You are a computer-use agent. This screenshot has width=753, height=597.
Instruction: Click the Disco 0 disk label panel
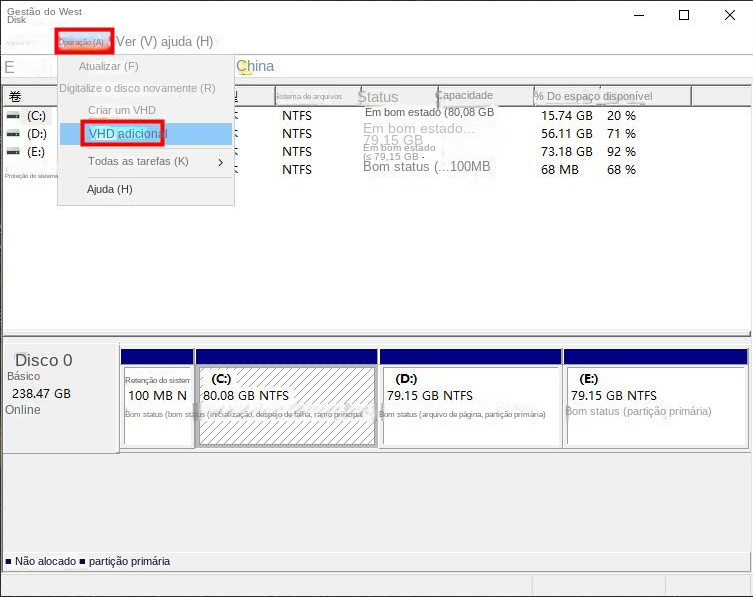point(60,400)
